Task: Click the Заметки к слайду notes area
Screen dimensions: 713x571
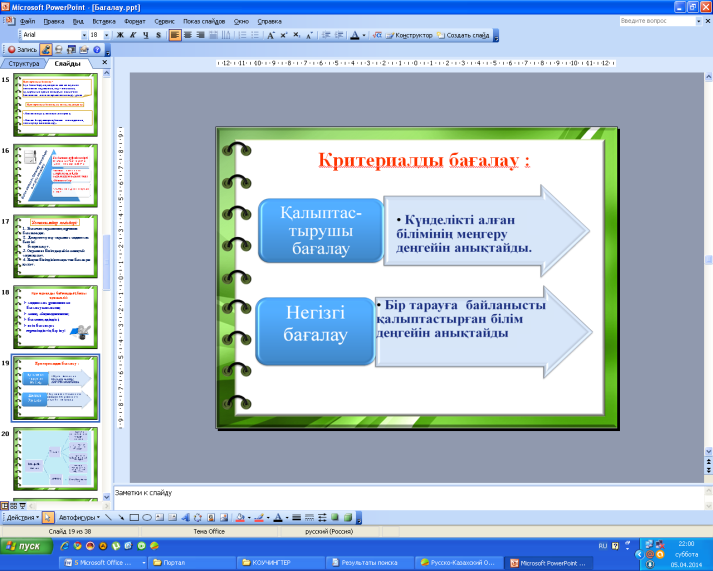Action: click(408, 496)
